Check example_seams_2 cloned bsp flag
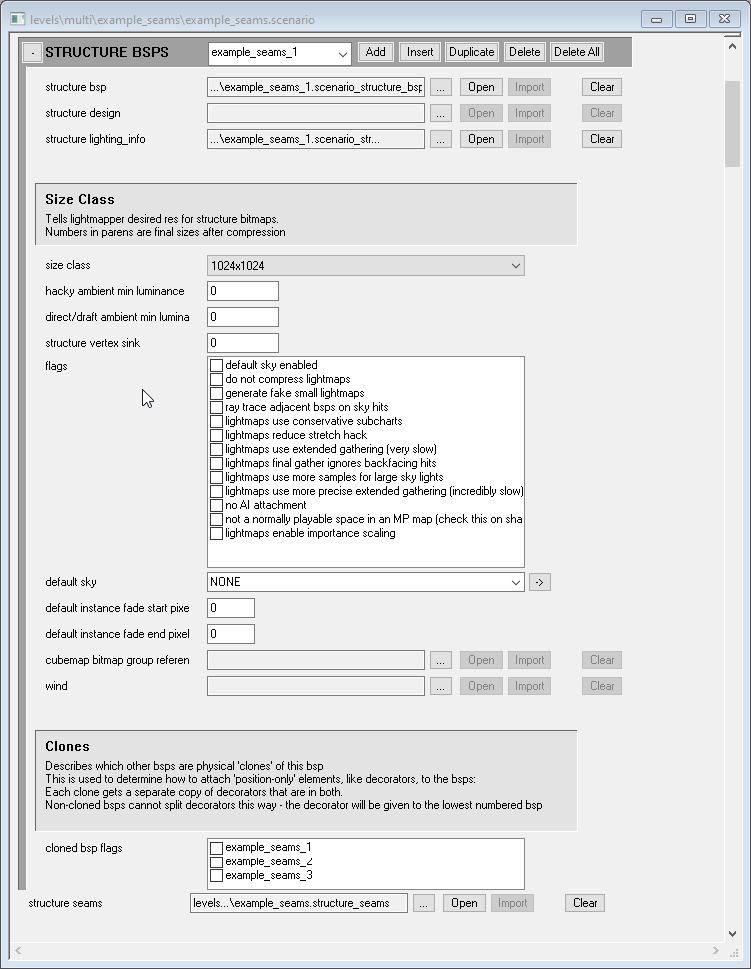 pos(216,861)
